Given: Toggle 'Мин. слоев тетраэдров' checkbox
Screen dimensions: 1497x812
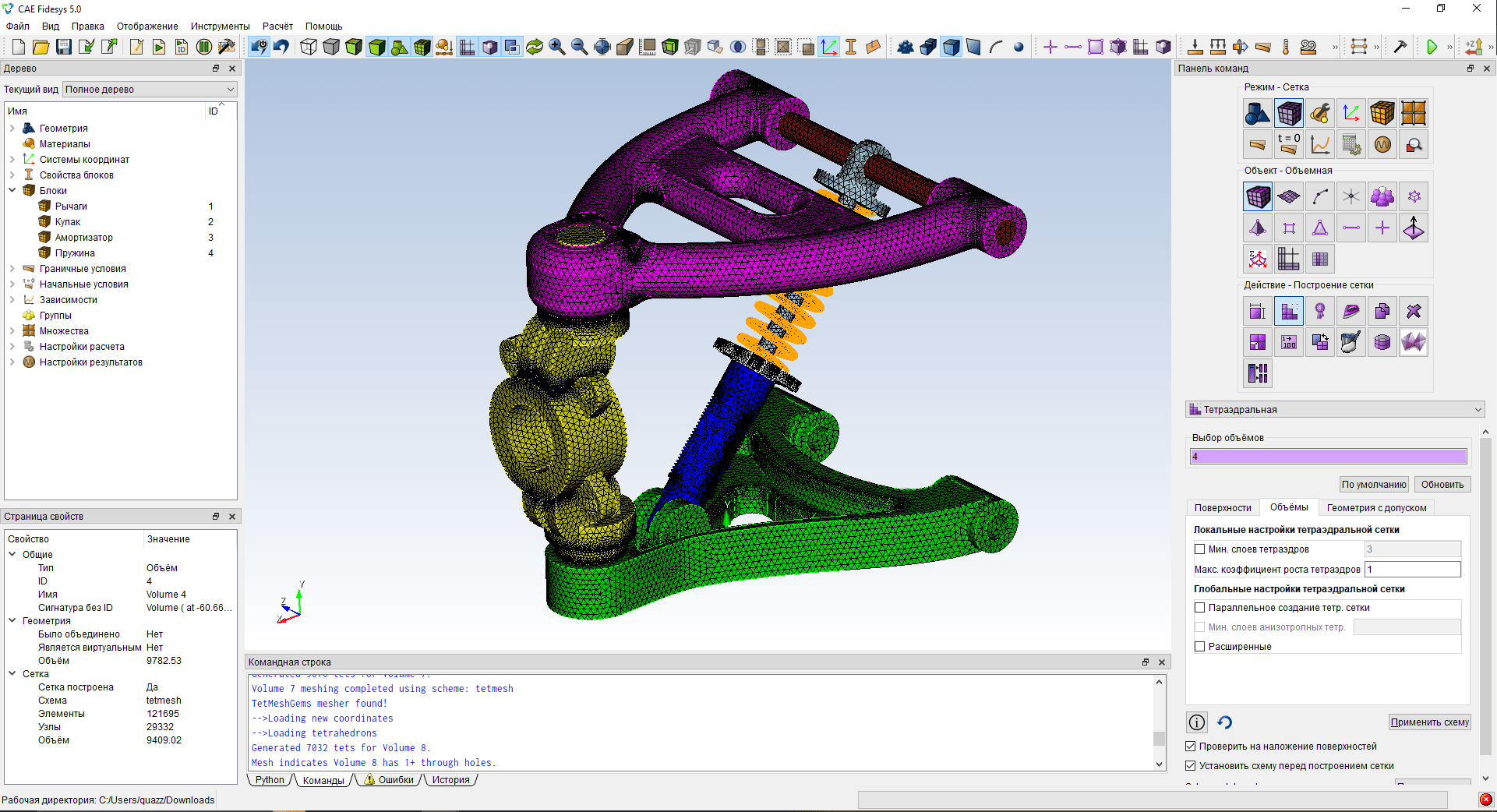Looking at the screenshot, I should coord(1200,549).
